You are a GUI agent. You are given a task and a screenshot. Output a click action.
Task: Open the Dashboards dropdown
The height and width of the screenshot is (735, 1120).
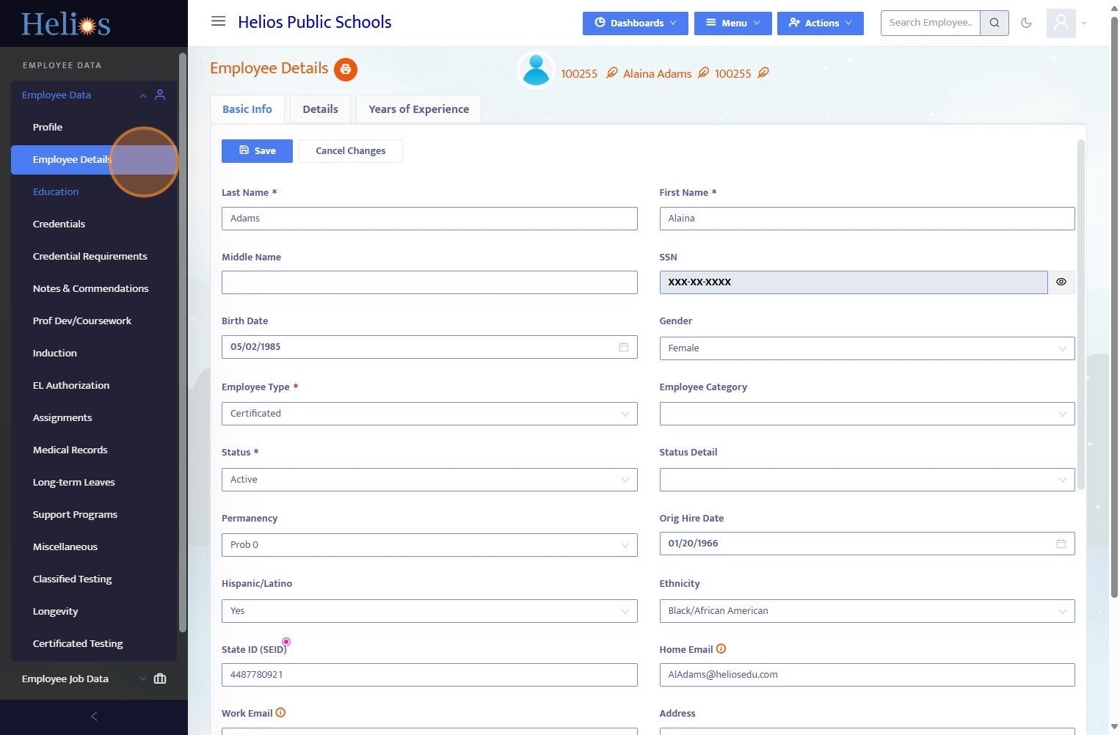pyautogui.click(x=635, y=23)
